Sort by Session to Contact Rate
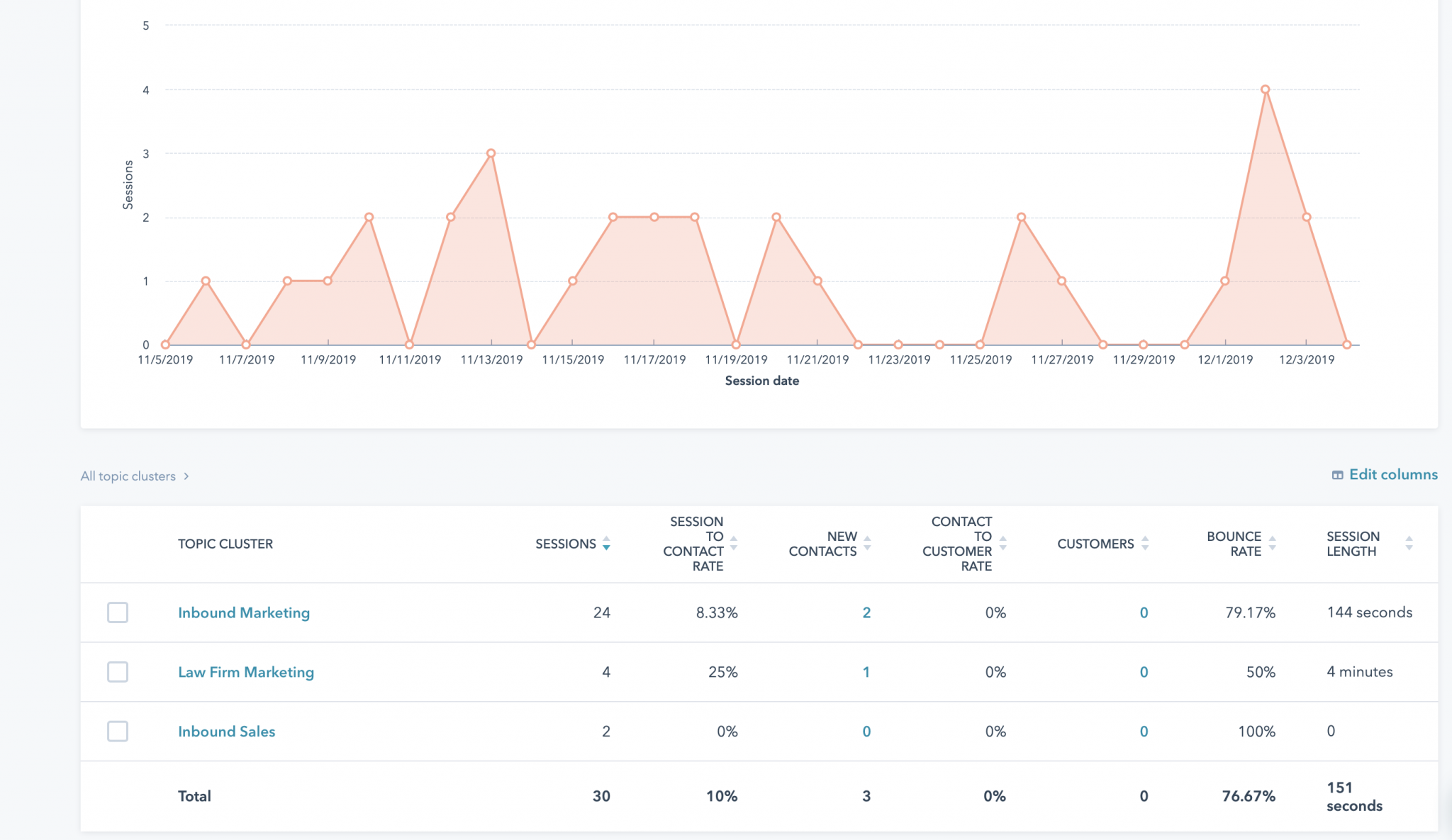Screen dimensions: 1452x840 pos(733,544)
